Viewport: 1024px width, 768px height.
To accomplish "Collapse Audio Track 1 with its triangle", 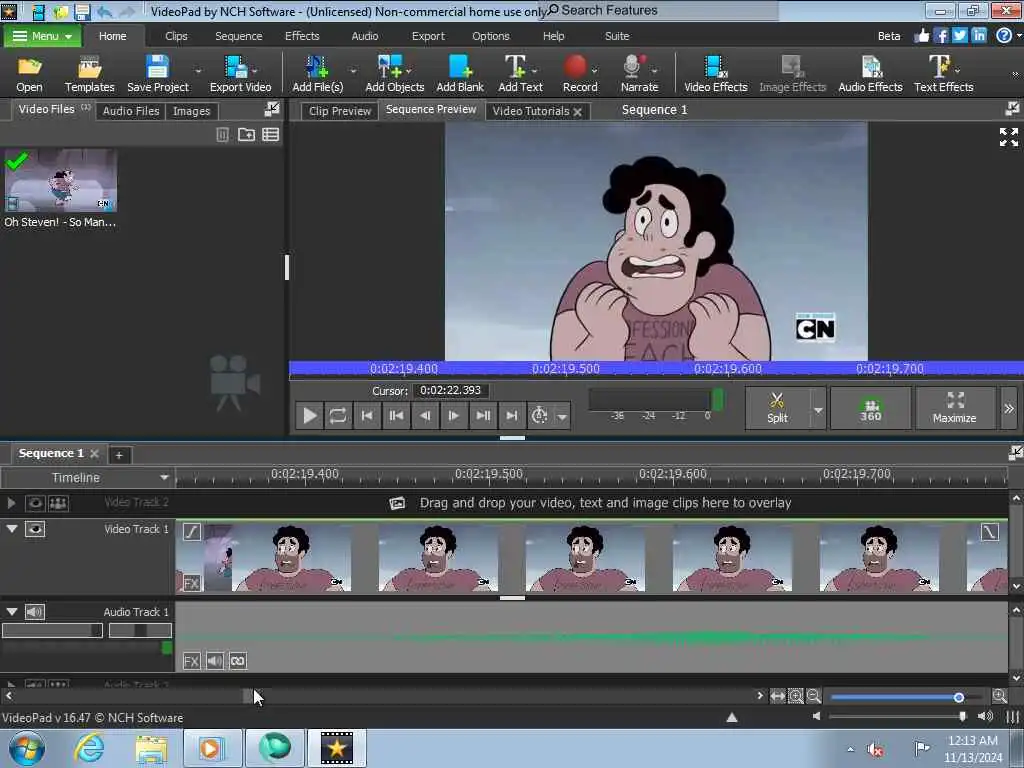I will pos(12,612).
